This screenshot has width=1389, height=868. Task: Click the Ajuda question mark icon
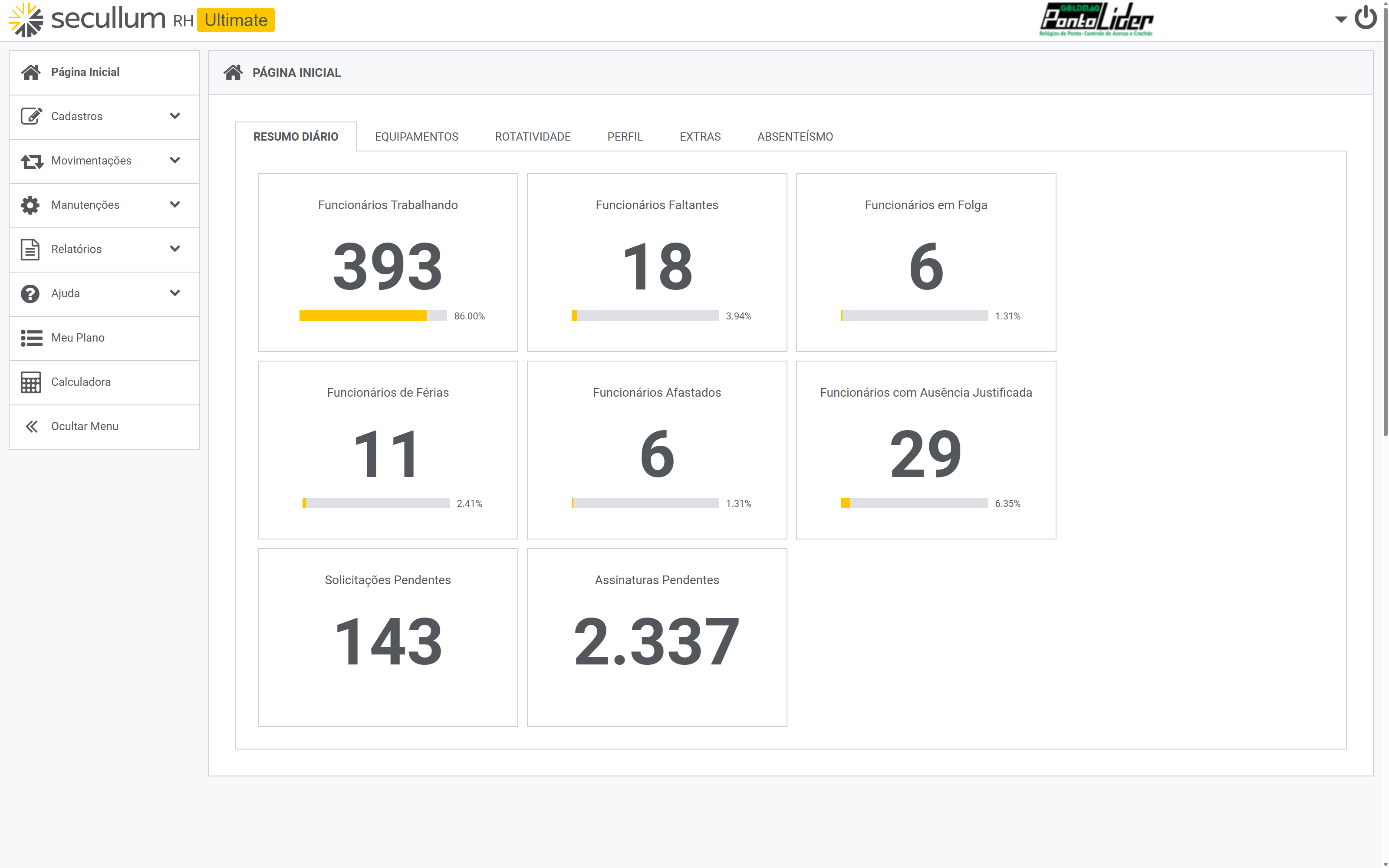point(30,293)
